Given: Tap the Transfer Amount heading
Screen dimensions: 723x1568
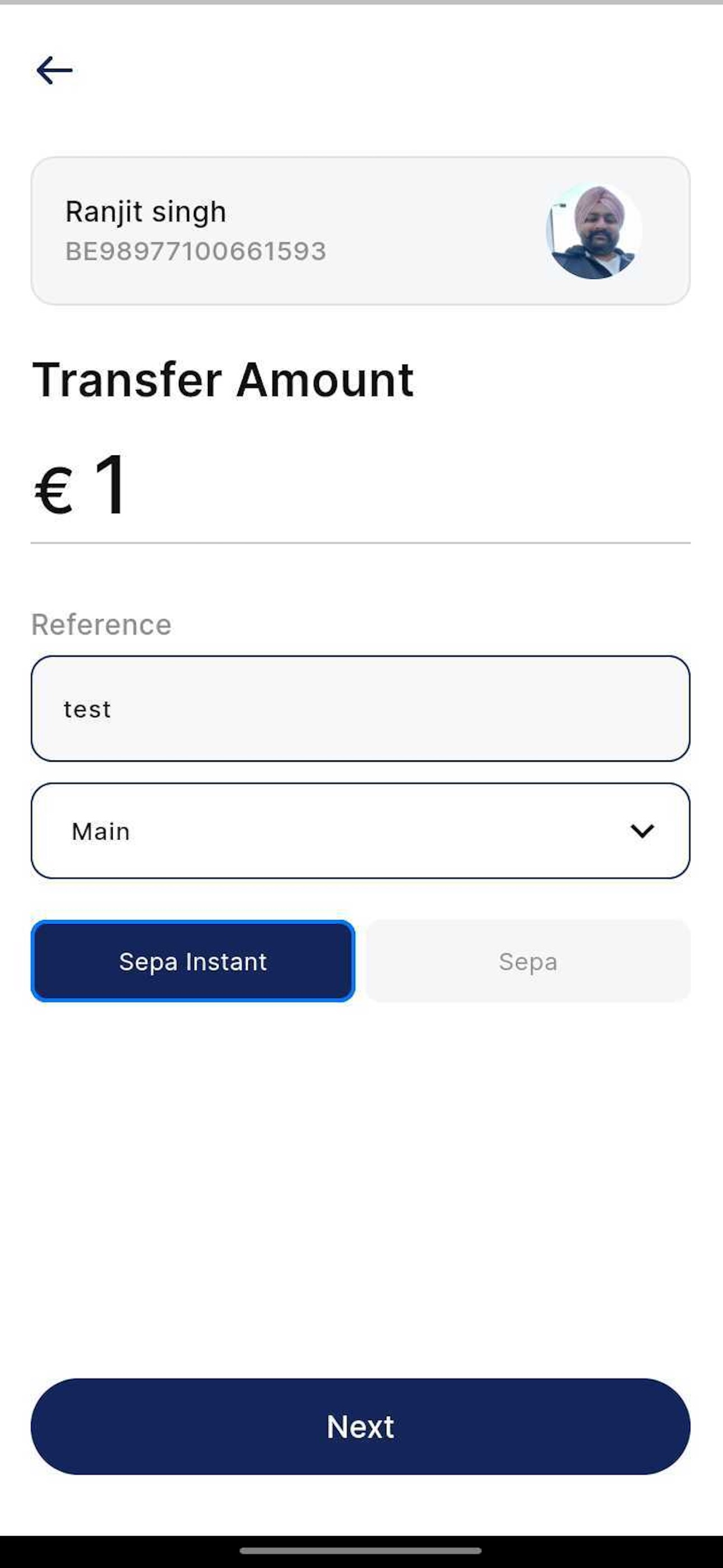Looking at the screenshot, I should click(x=223, y=380).
